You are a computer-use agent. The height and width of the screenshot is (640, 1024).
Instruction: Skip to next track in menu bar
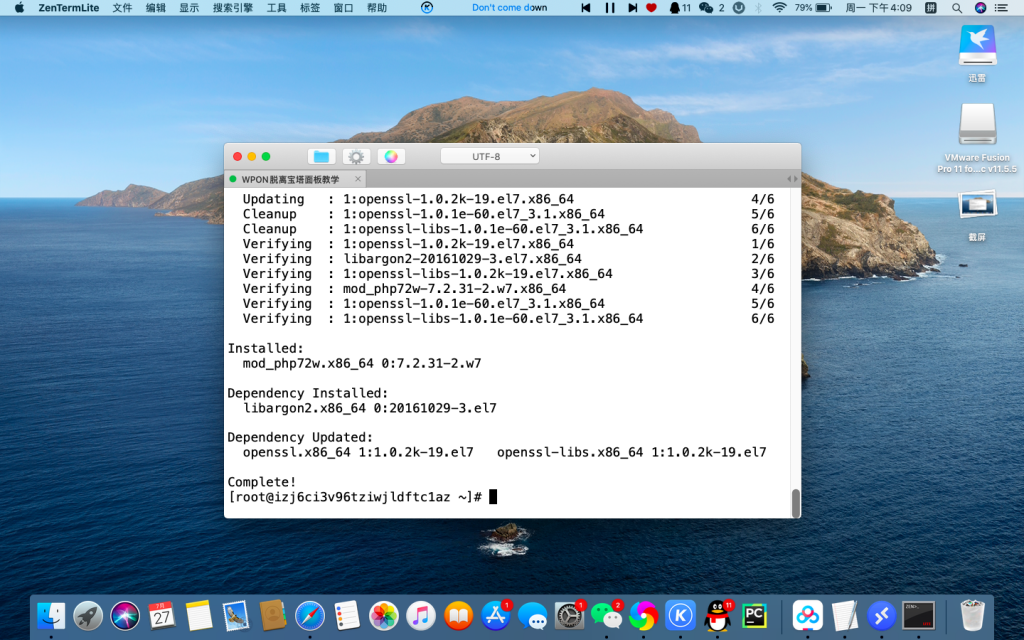click(x=632, y=8)
